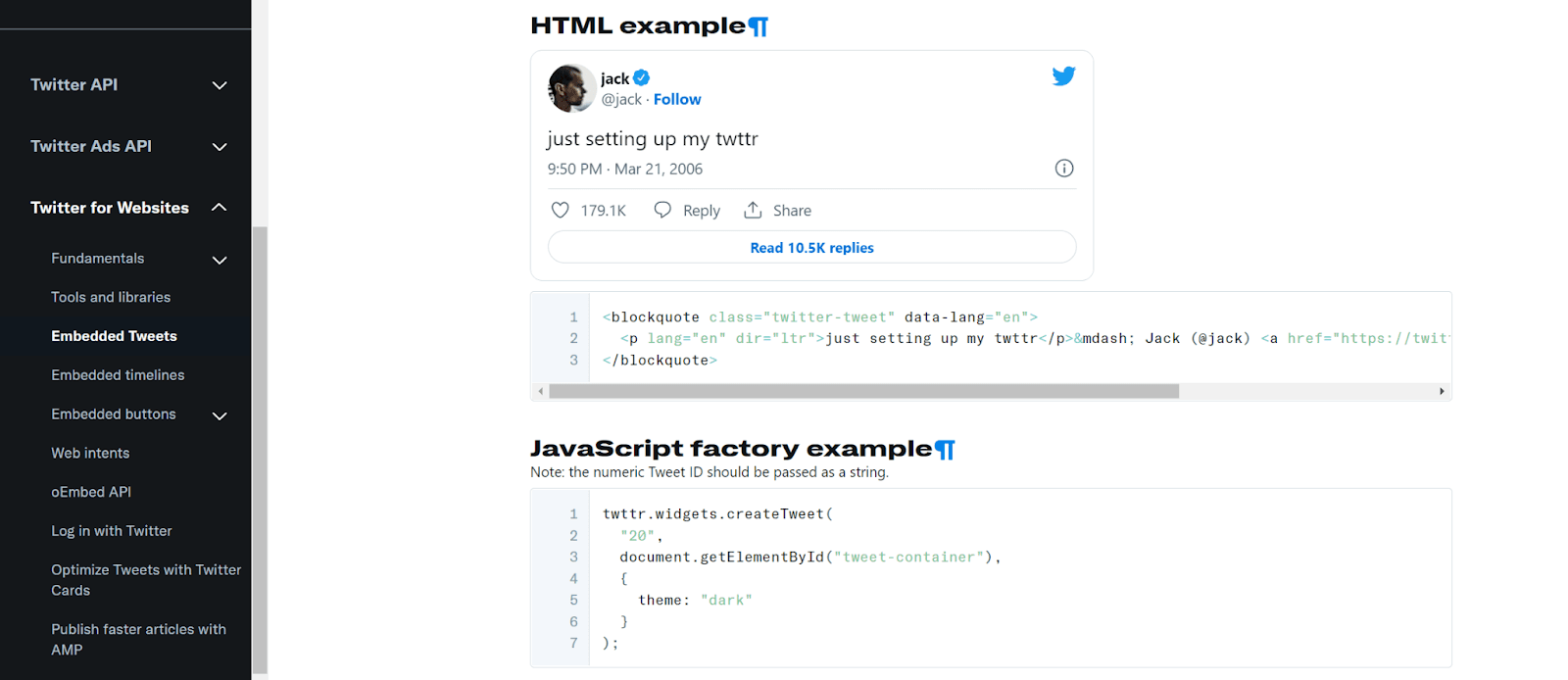Open Embedded timelines page
Image resolution: width=1568 pixels, height=680 pixels.
point(118,375)
